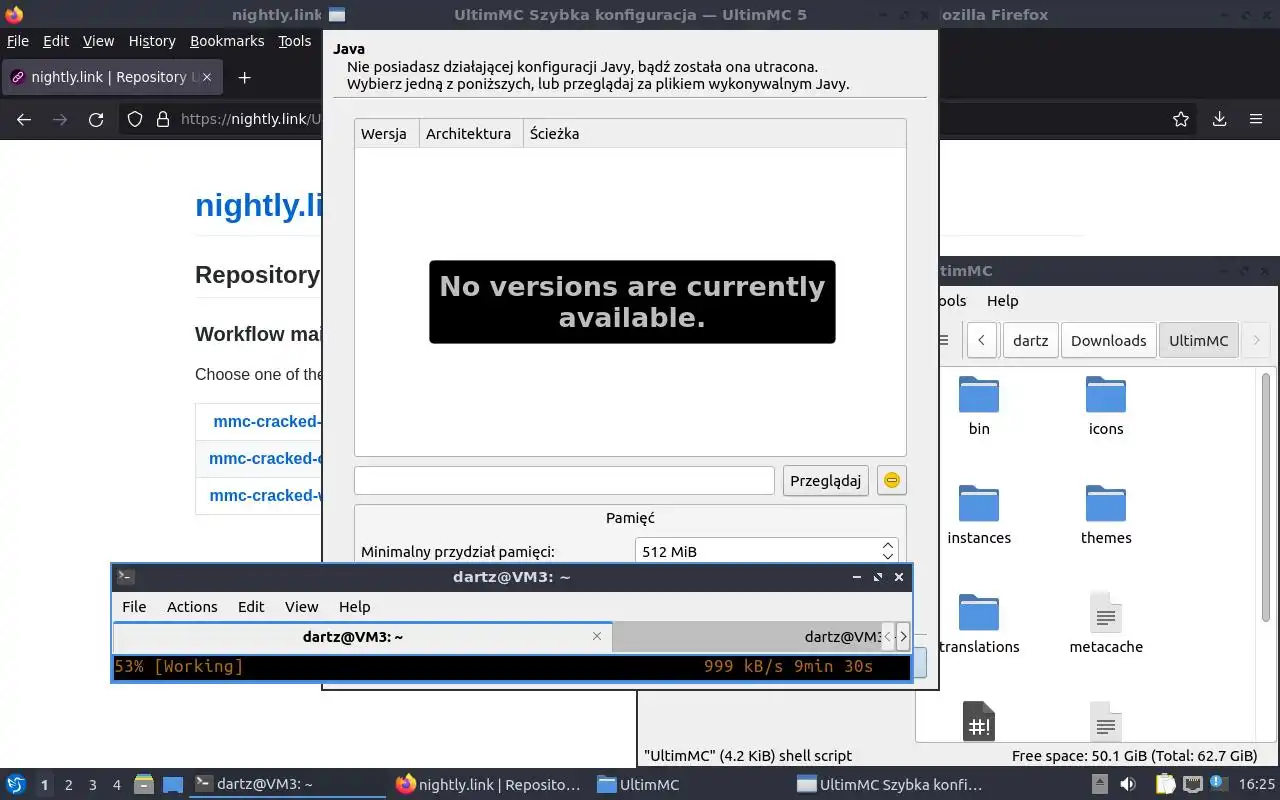Select the bin folder

(979, 406)
